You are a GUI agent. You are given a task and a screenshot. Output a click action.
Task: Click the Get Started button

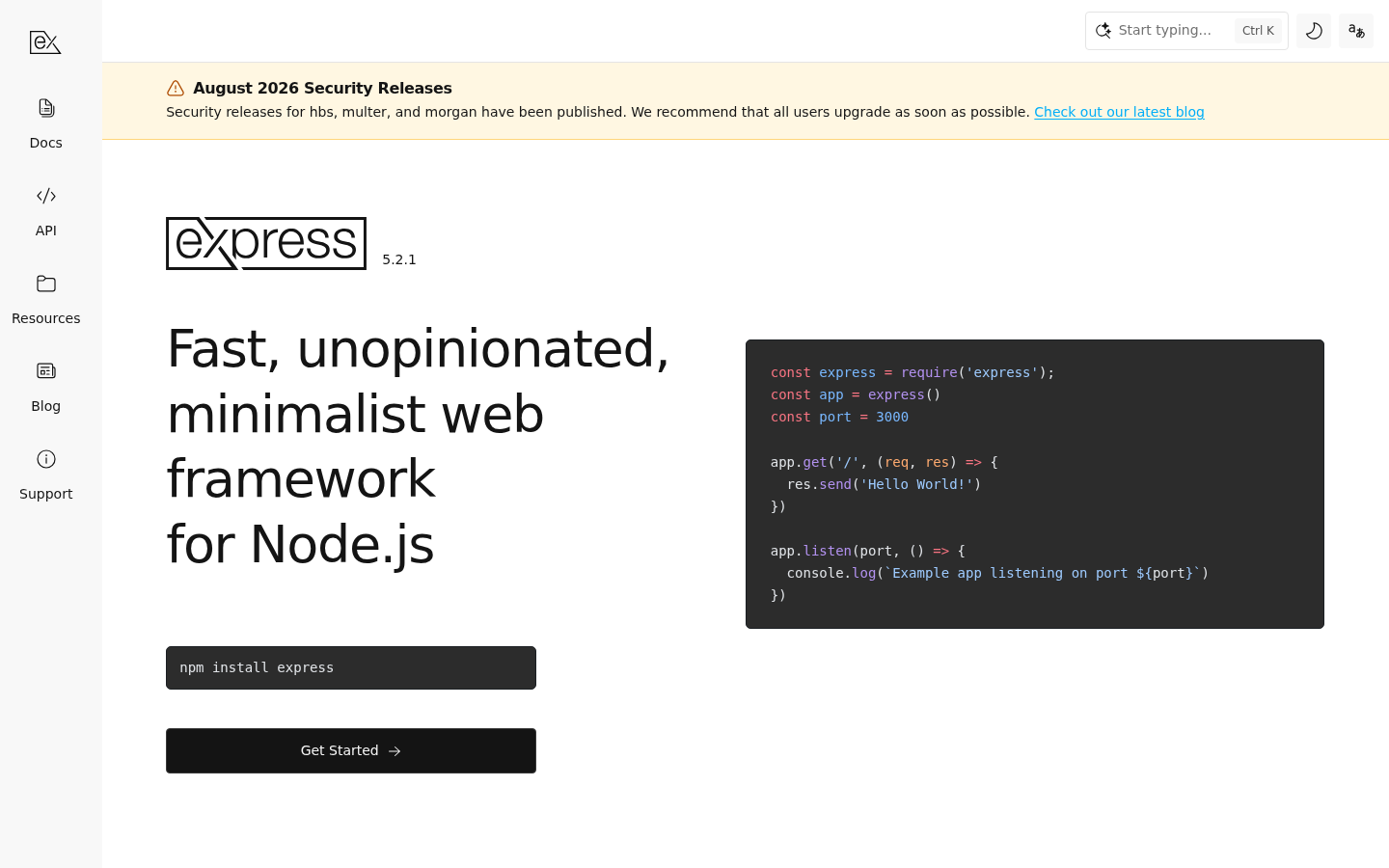click(351, 750)
